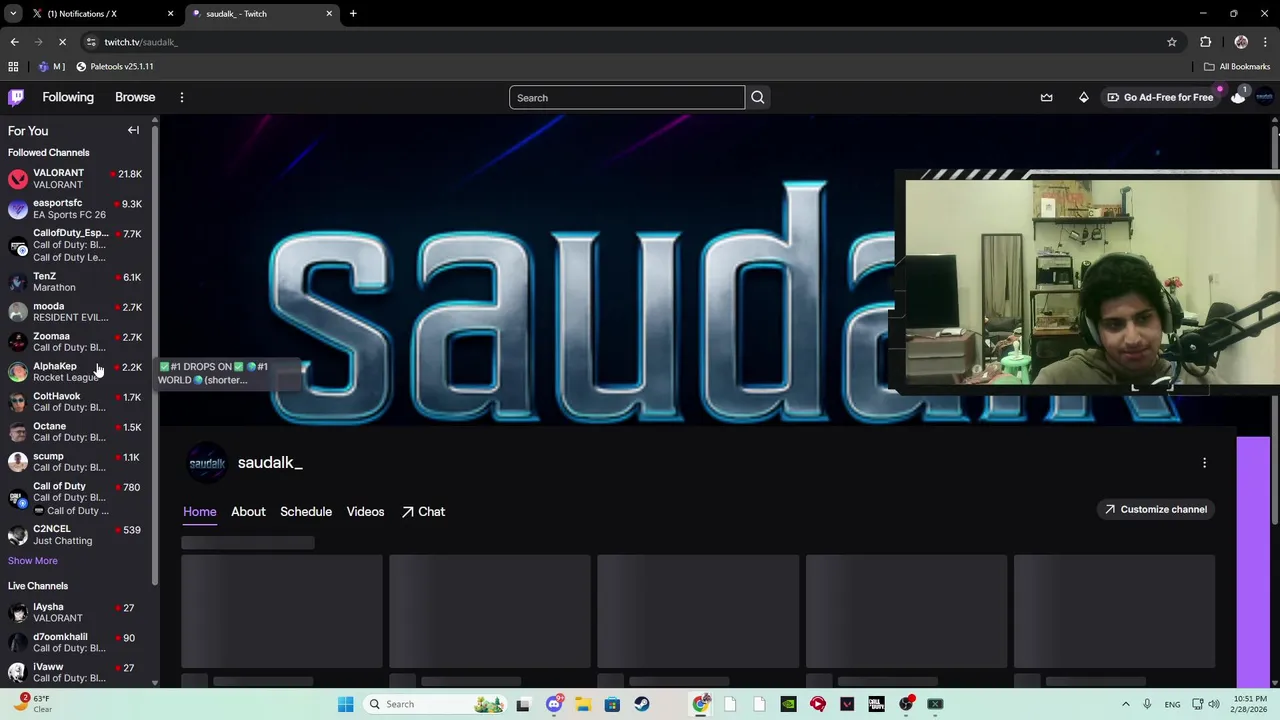Click in the Twitch Search field
The width and height of the screenshot is (1280, 720).
(627, 98)
